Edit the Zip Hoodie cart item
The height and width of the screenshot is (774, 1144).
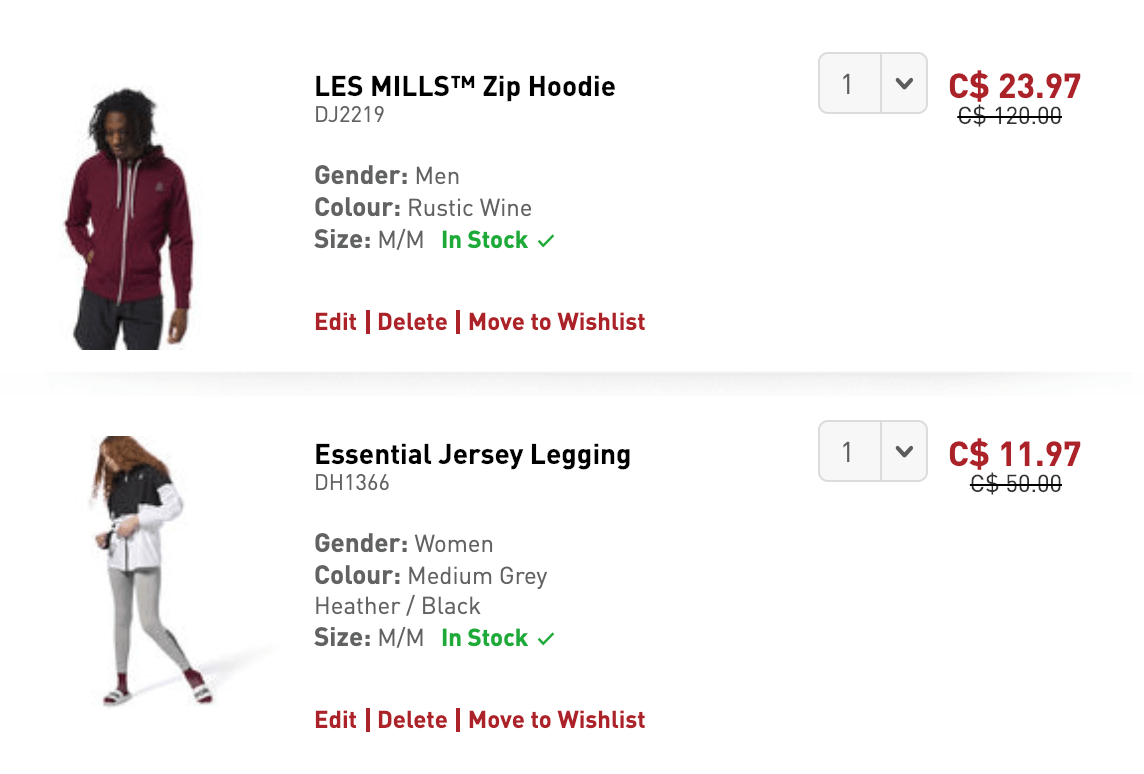[x=336, y=322]
